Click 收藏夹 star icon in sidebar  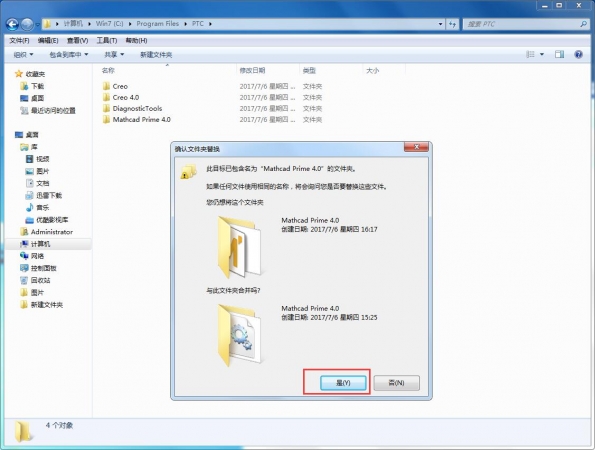tap(19, 74)
